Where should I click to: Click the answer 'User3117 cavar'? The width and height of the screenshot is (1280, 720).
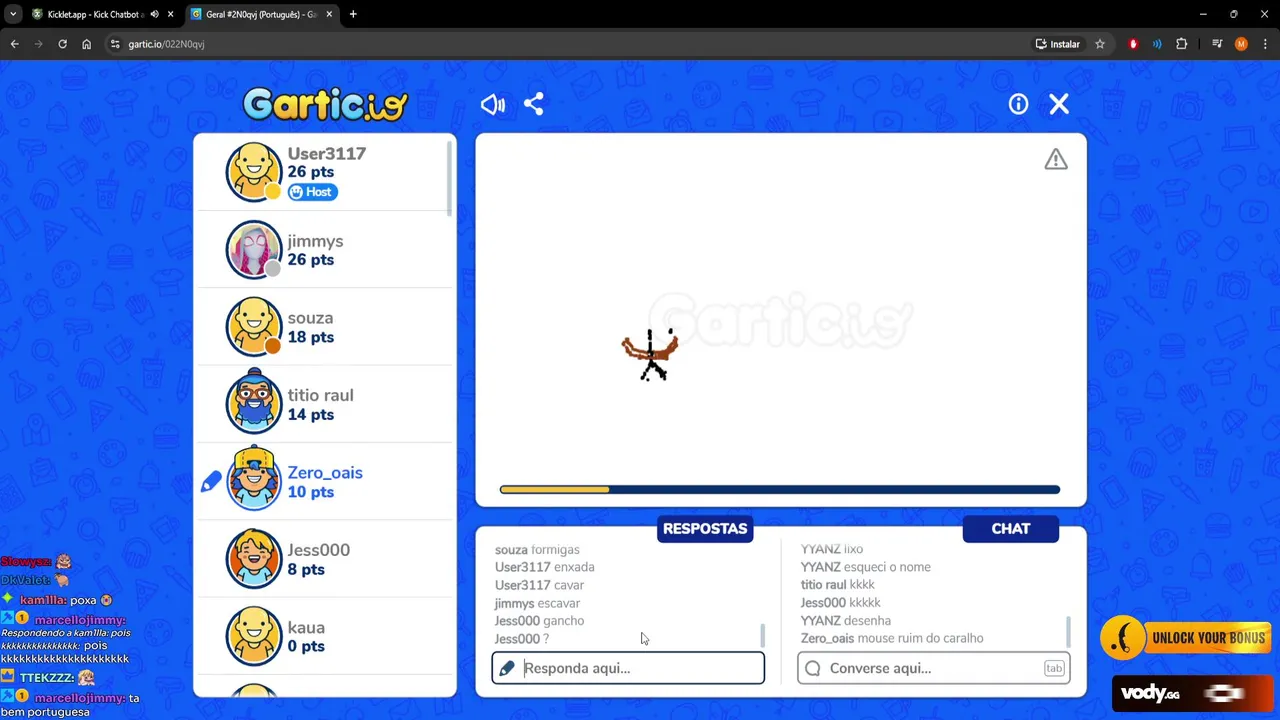coord(539,585)
